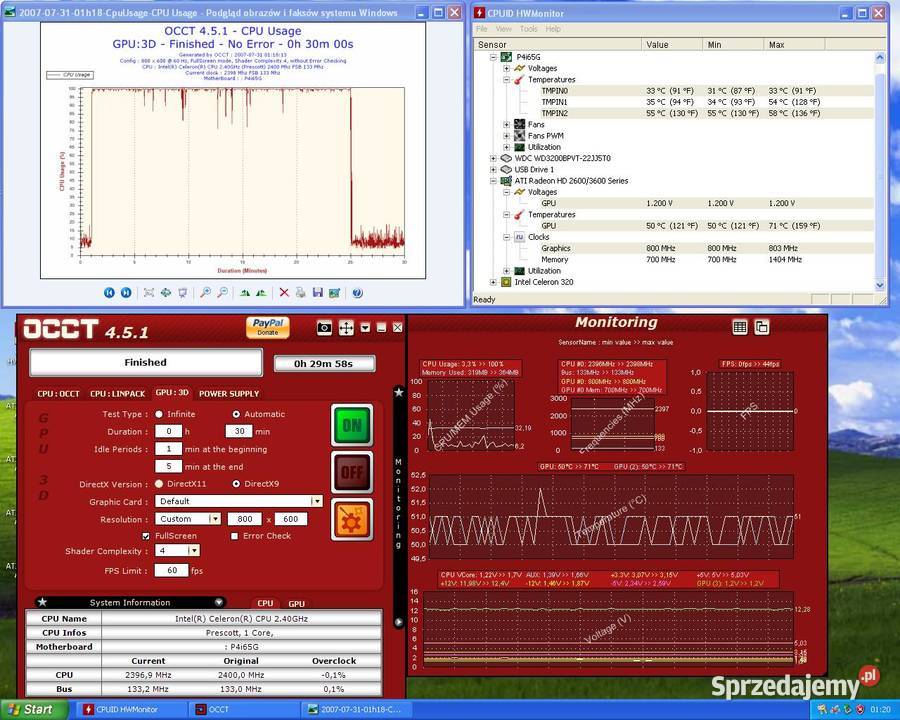
Task: Choose DirectX9 radio button
Action: pos(236,484)
